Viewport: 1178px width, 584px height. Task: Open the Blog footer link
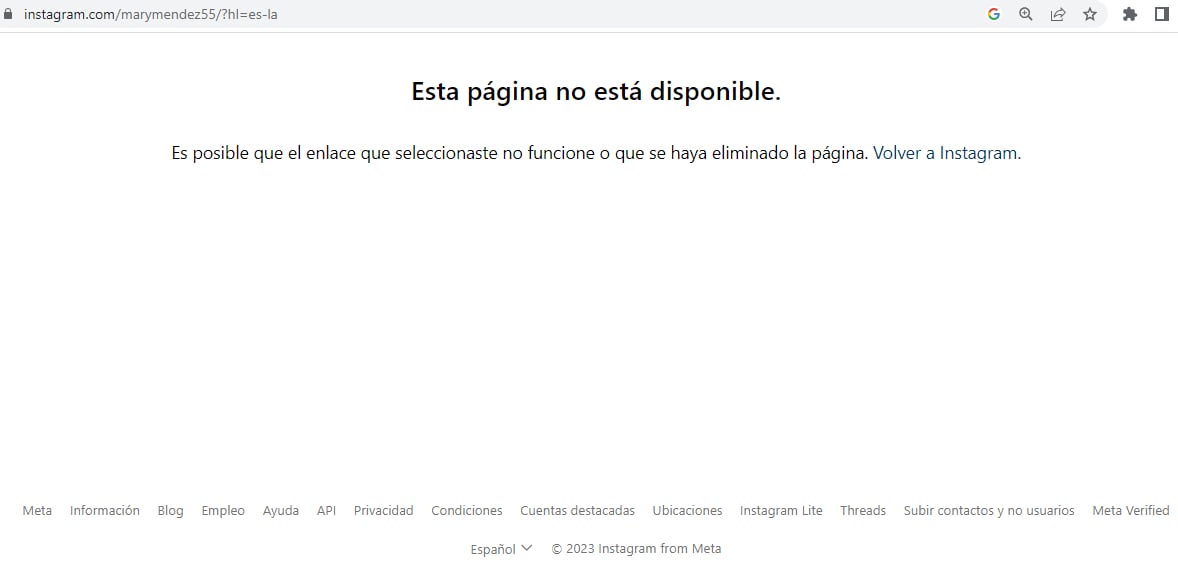170,510
